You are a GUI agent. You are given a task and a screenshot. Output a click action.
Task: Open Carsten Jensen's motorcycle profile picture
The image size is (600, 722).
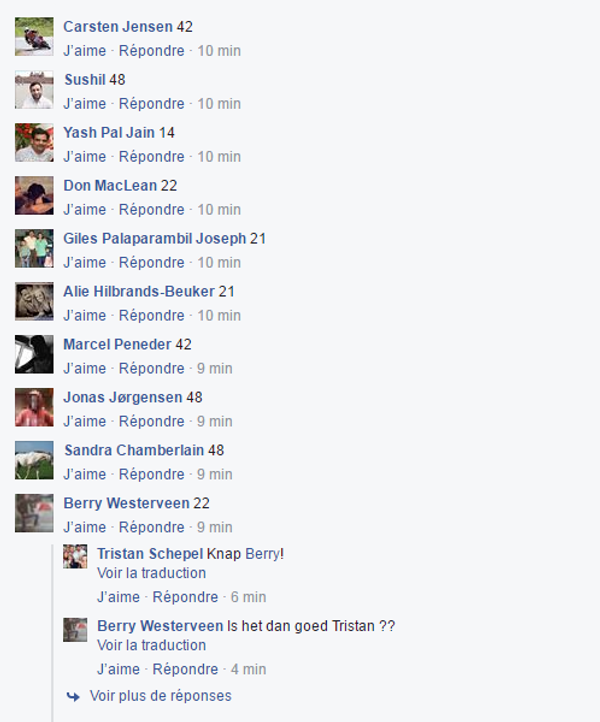(34, 37)
